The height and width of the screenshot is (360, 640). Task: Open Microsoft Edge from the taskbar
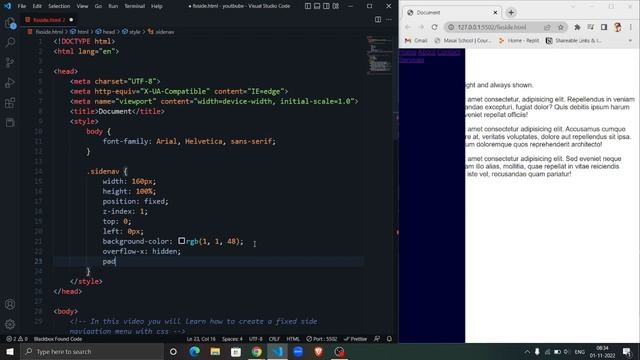pyautogui.click(x=194, y=351)
